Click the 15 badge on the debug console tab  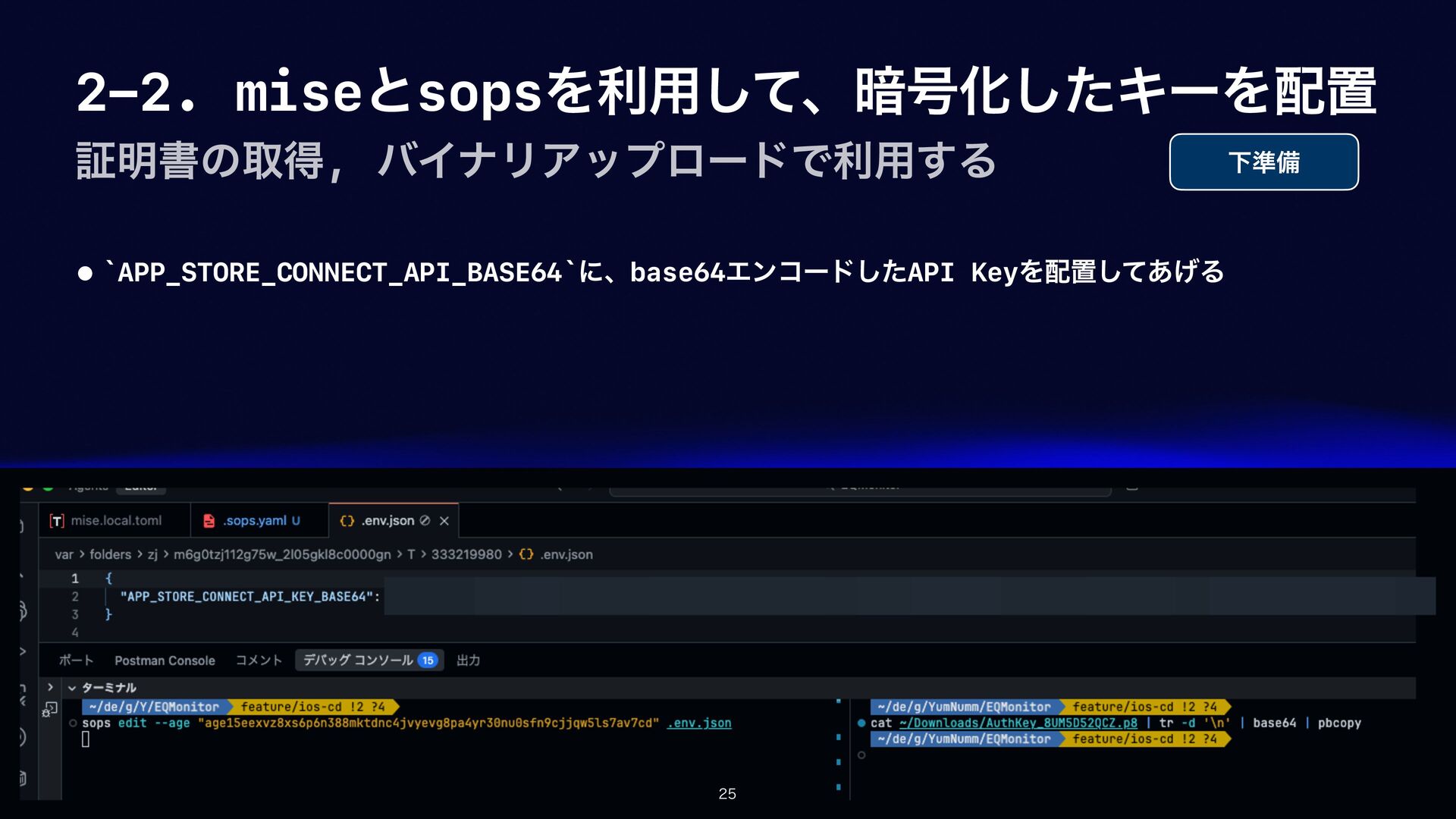tap(428, 661)
